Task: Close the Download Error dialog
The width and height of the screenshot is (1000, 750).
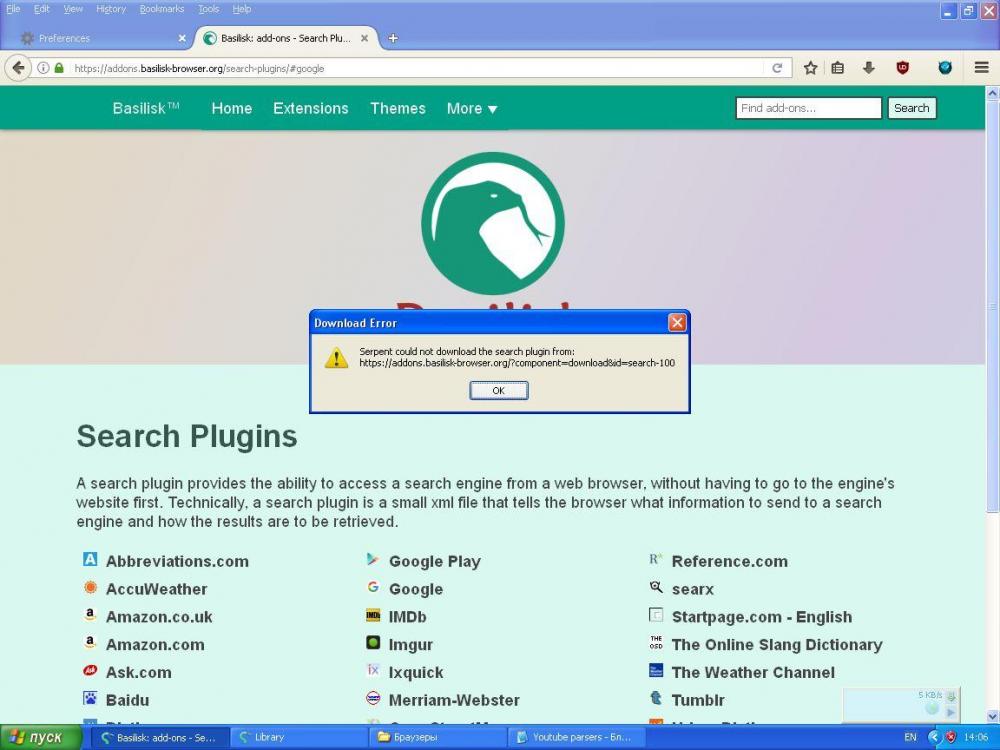Action: point(677,323)
